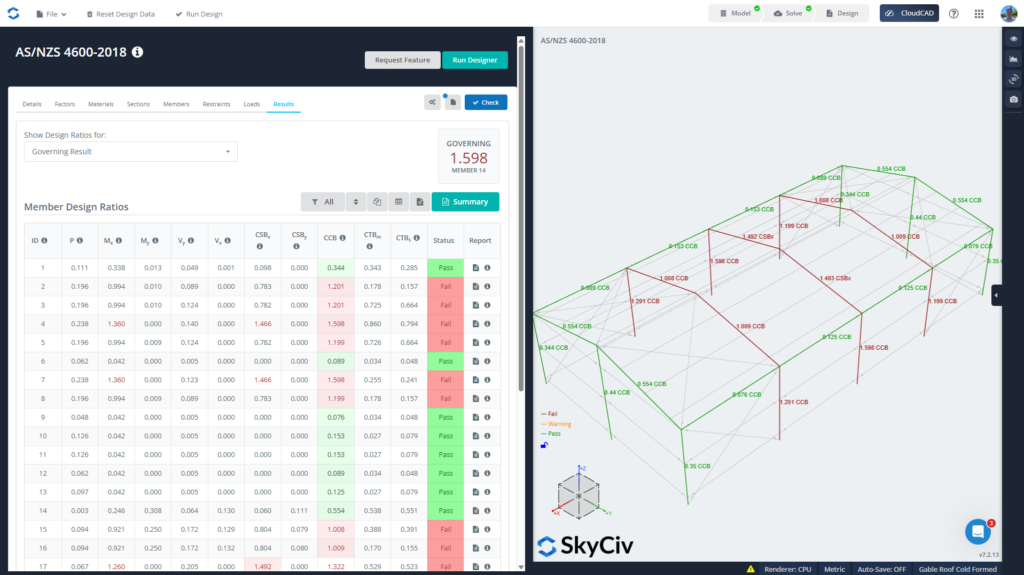The image size is (1024, 575).
Task: Click the 3D rotate view icon
Action: coord(1014,79)
